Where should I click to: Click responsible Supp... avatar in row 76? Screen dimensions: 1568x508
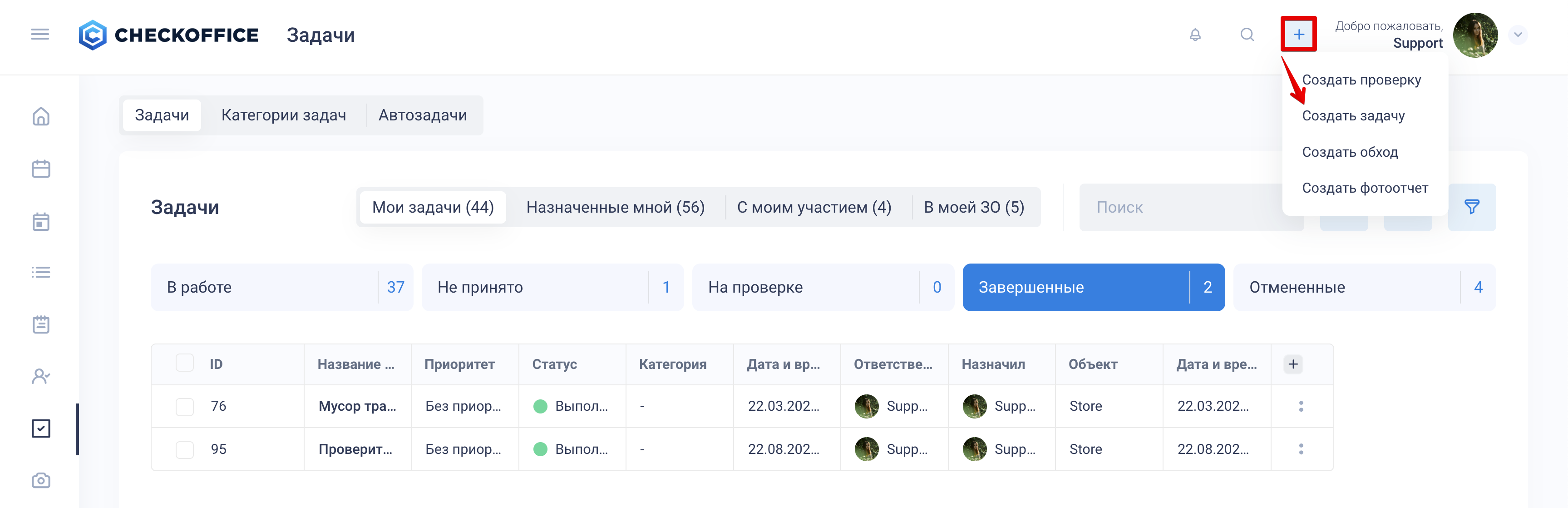click(866, 406)
